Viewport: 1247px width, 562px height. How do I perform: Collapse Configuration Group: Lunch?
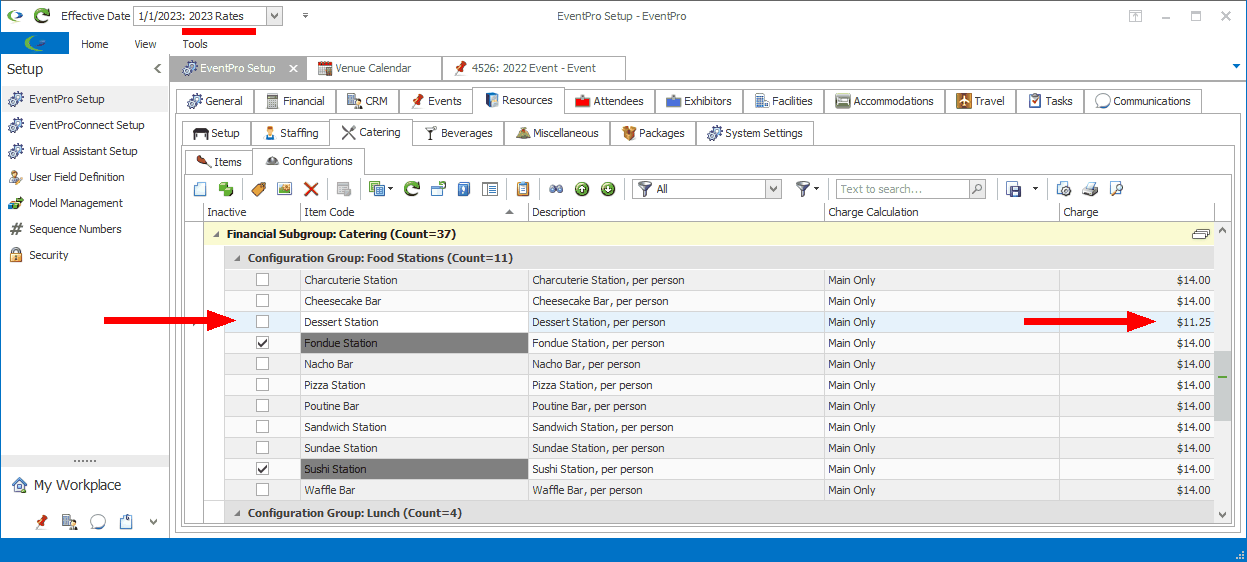pos(237,513)
